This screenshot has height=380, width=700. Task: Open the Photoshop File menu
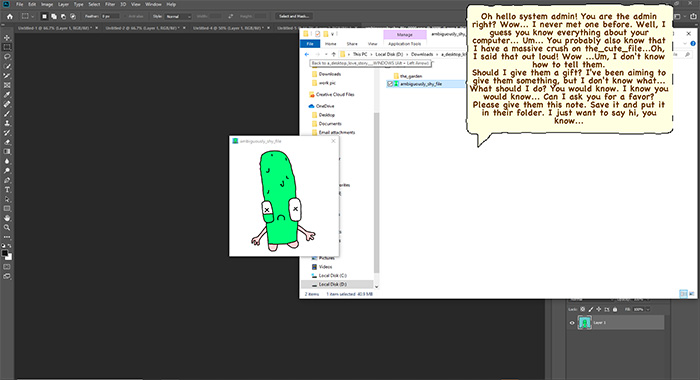20,4
